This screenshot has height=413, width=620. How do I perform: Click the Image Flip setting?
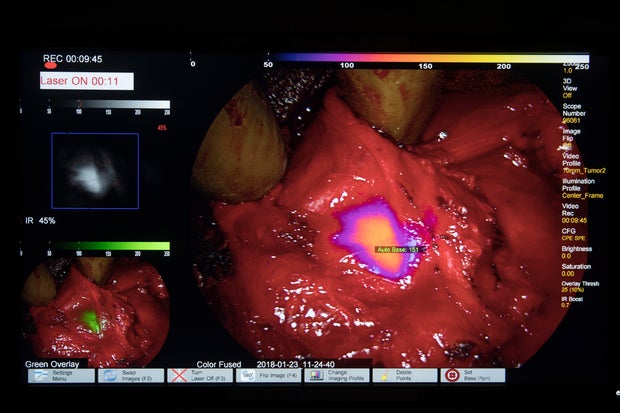click(571, 138)
